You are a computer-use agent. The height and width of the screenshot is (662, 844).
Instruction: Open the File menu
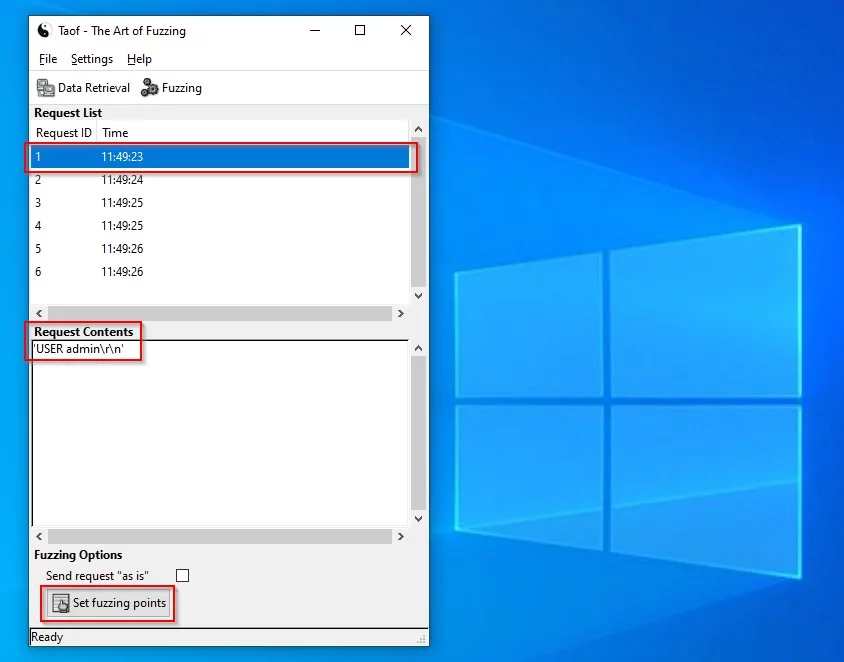click(x=47, y=59)
